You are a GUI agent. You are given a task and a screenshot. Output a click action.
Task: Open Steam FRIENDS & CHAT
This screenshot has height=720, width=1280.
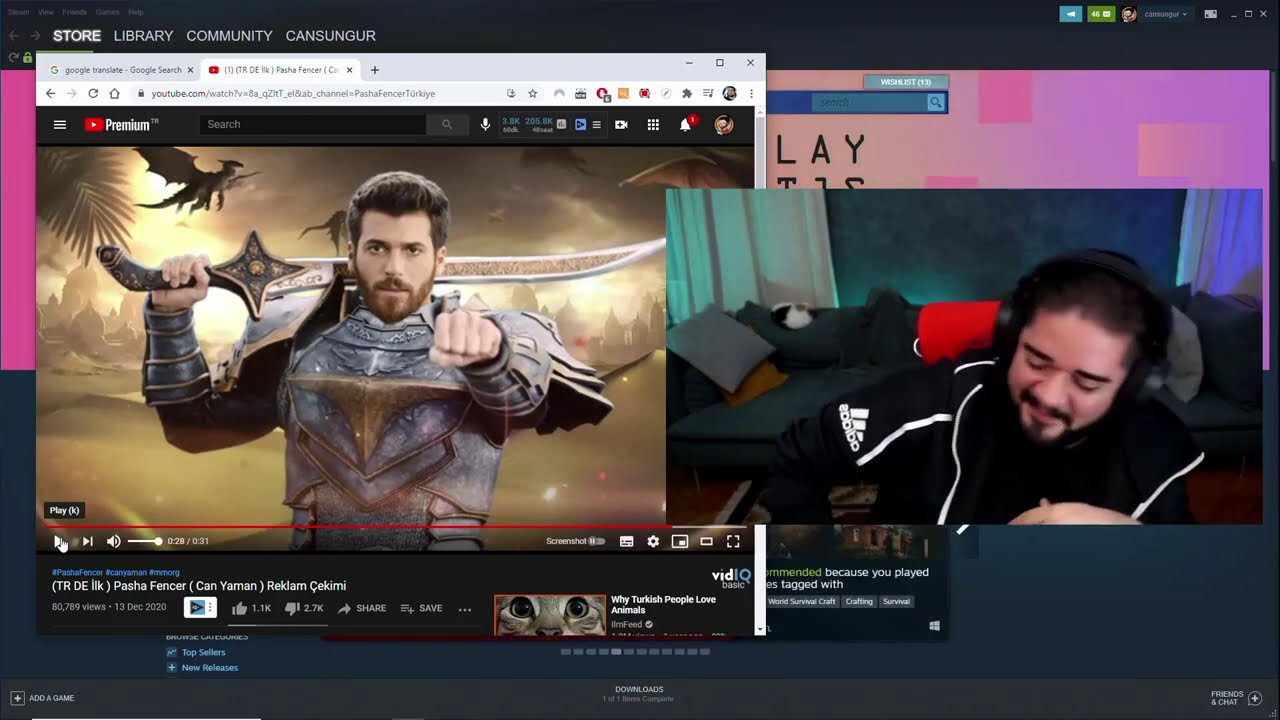1236,698
